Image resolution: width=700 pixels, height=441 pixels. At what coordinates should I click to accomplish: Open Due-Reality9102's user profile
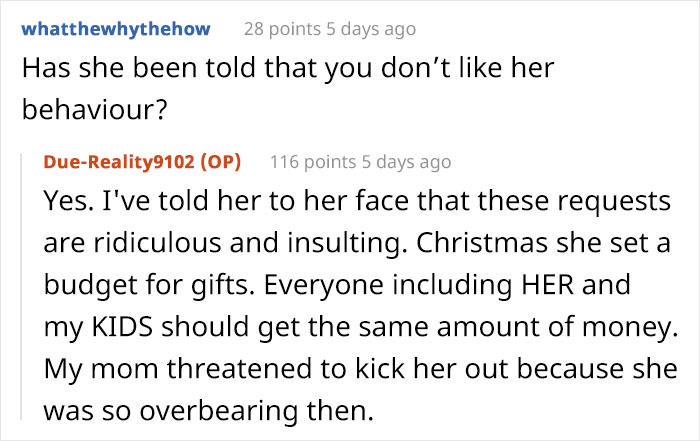tap(119, 161)
